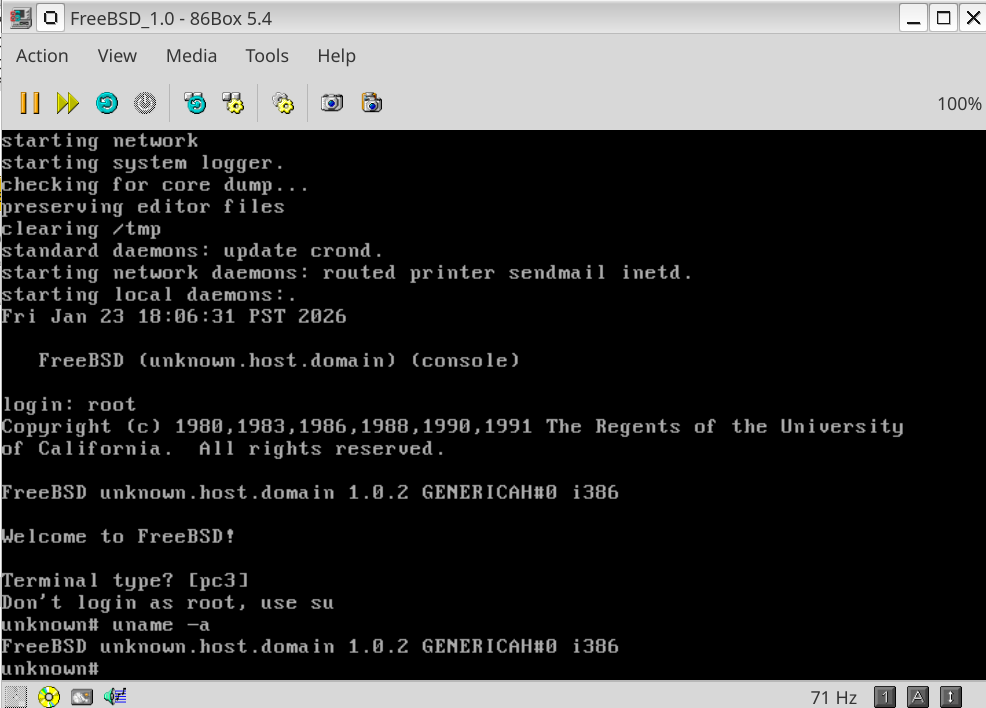Click the second camera capture icon
This screenshot has height=708, width=986.
[x=372, y=103]
